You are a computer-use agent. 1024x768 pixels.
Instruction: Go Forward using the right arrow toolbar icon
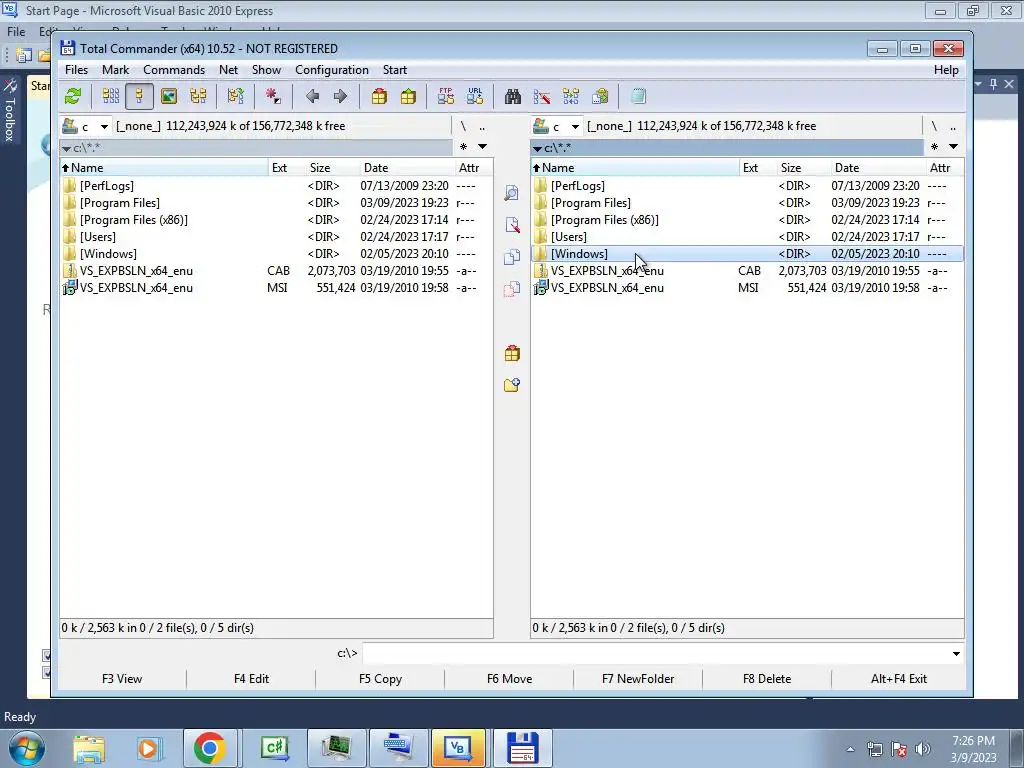pyautogui.click(x=340, y=97)
